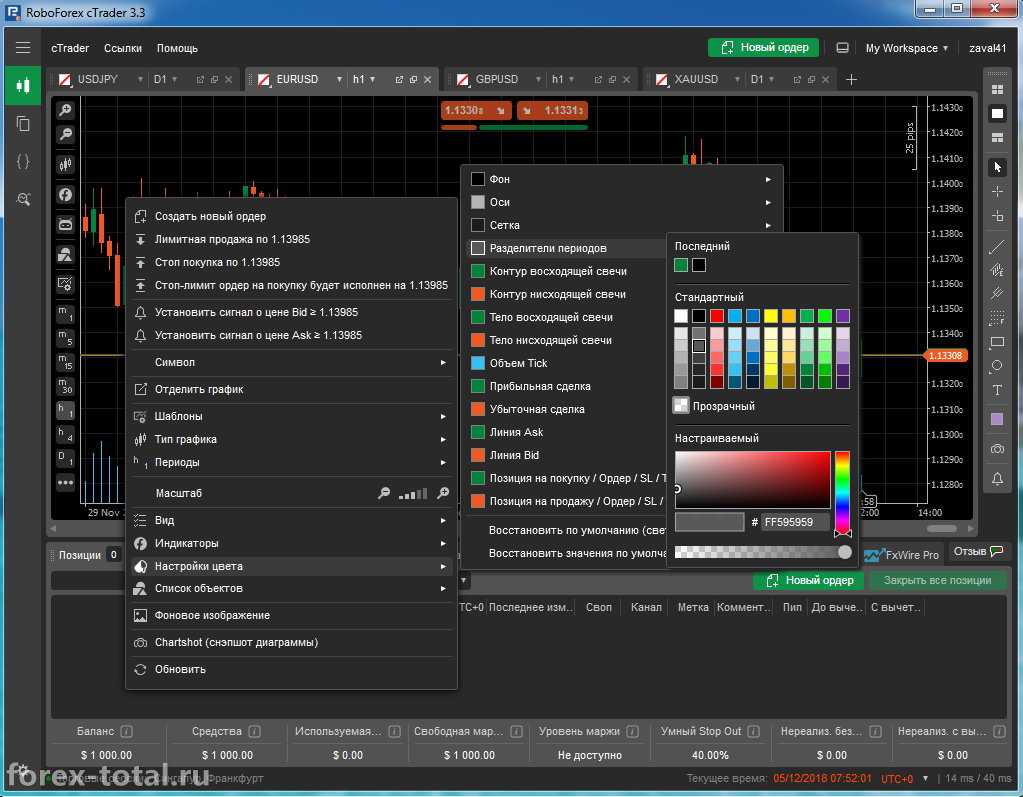Choose Создать новый ордер from context menu
The width and height of the screenshot is (1023, 797).
tap(210, 216)
